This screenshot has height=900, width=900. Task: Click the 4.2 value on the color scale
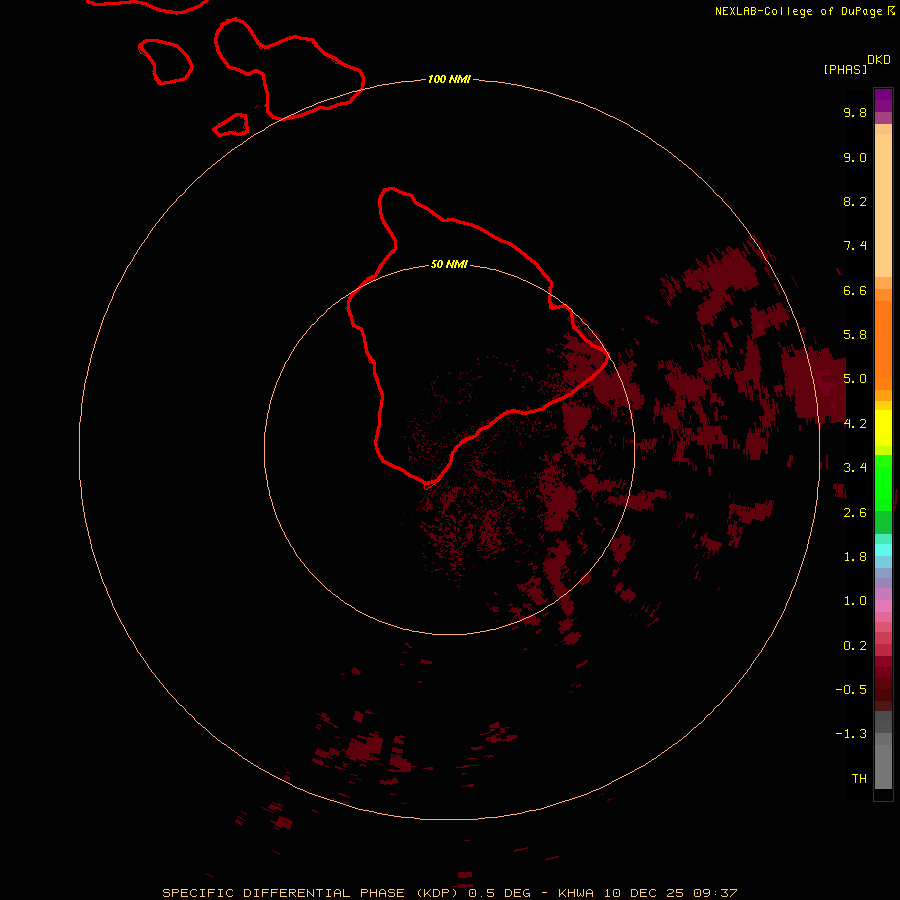[855, 424]
